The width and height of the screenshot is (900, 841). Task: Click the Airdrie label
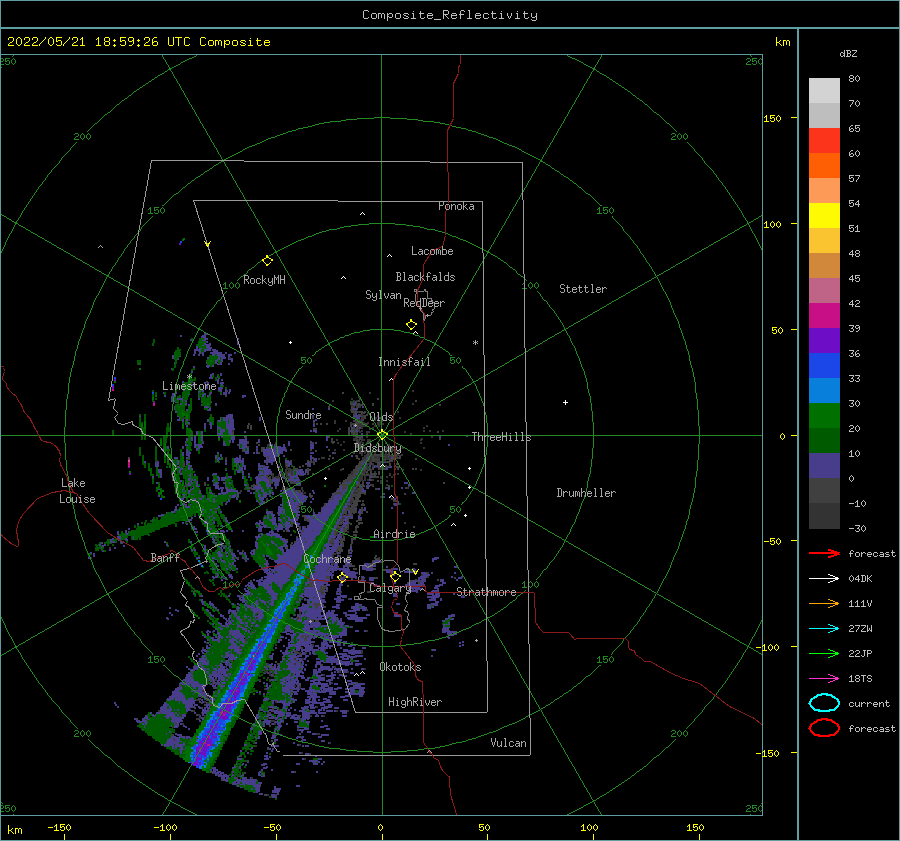[394, 534]
